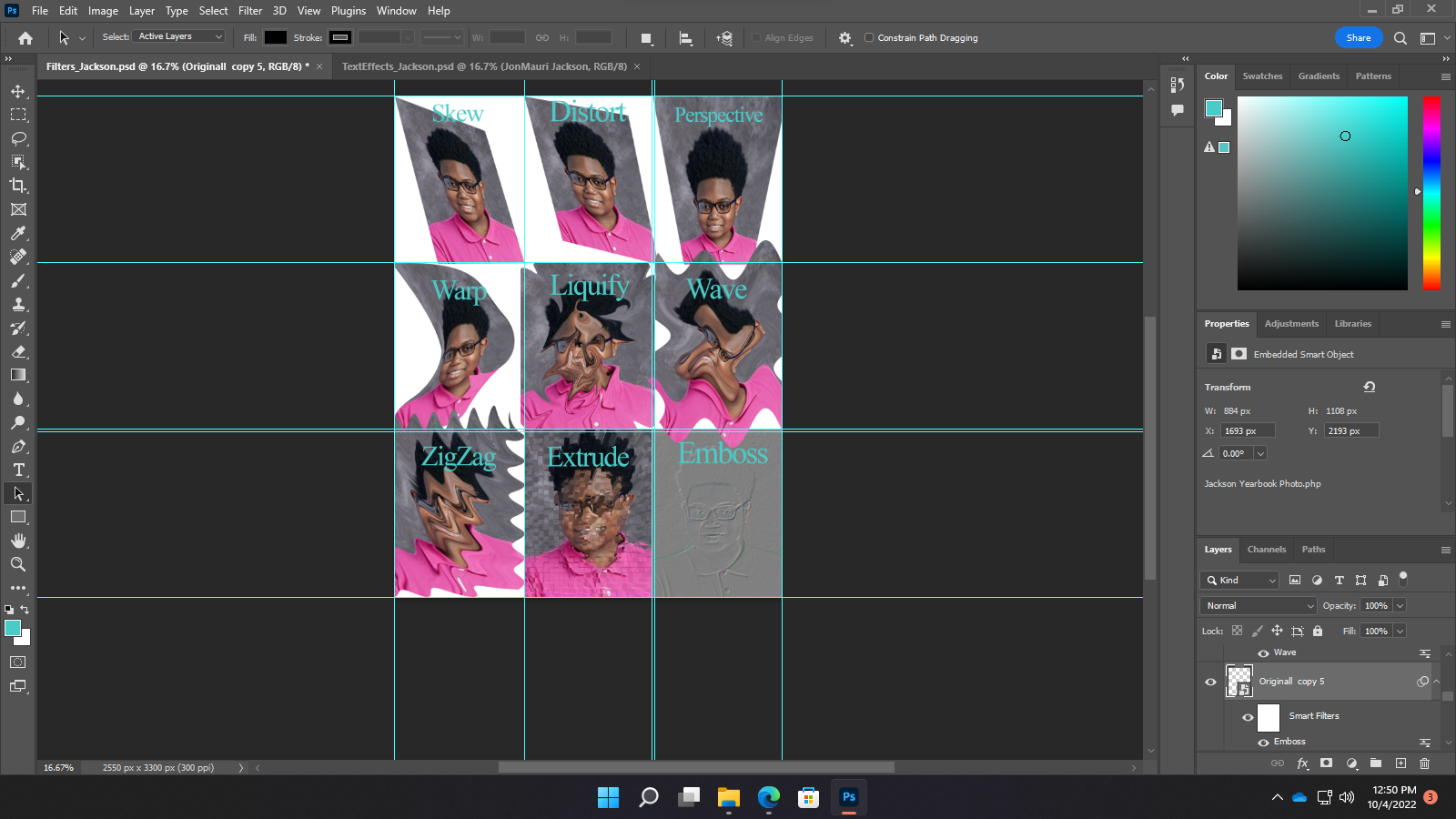Reset transform in Properties panel
This screenshot has height=819, width=1456.
click(x=1369, y=387)
